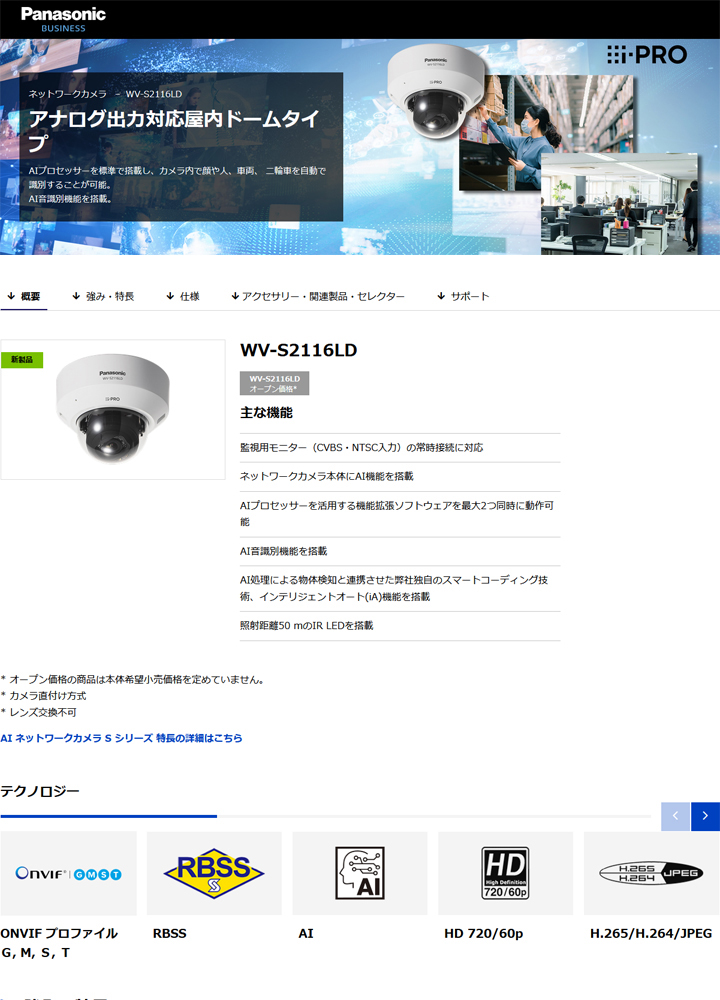Click the previous arrow in technology carousel

click(675, 816)
